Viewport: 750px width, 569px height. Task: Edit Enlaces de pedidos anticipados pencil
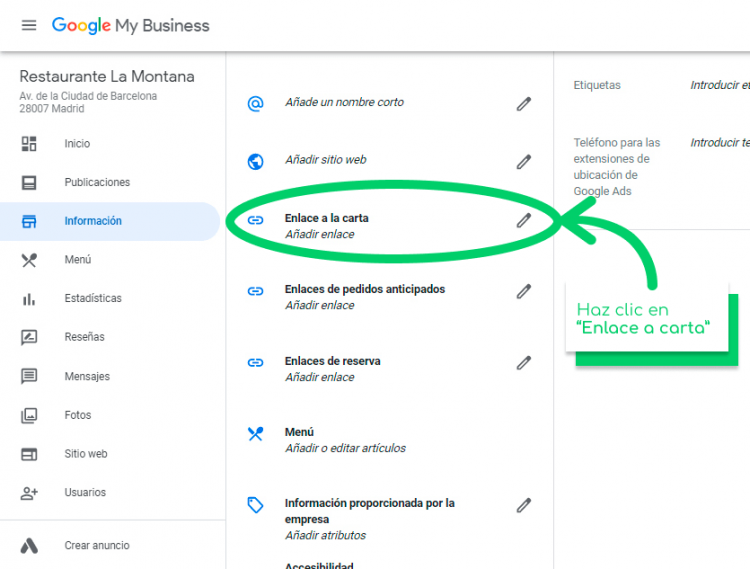pos(524,291)
